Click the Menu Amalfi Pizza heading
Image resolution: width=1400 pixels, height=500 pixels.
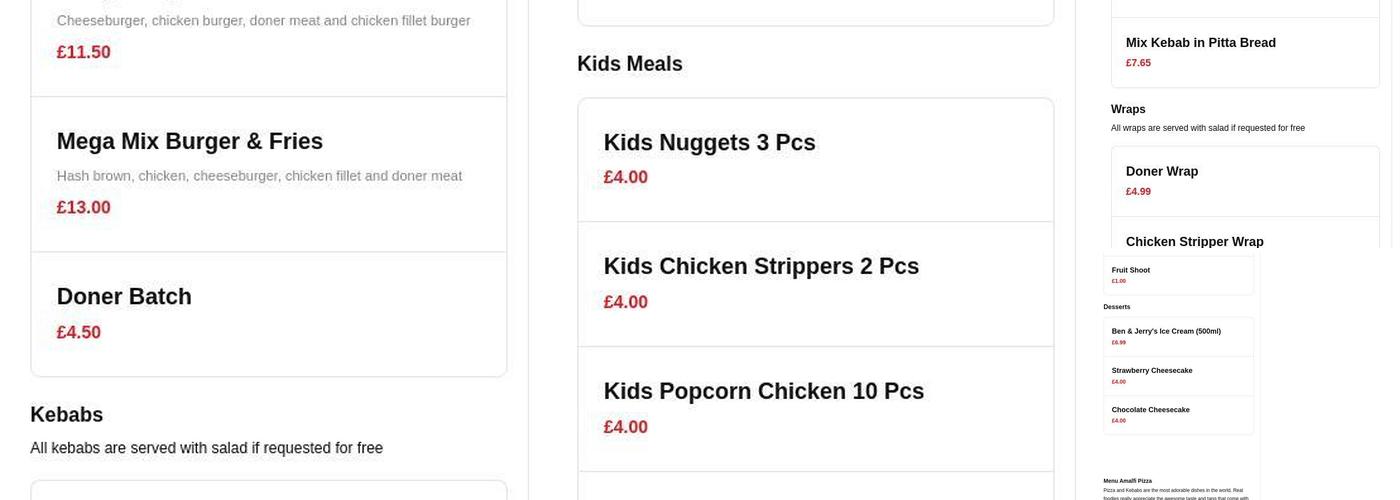pos(1127,481)
